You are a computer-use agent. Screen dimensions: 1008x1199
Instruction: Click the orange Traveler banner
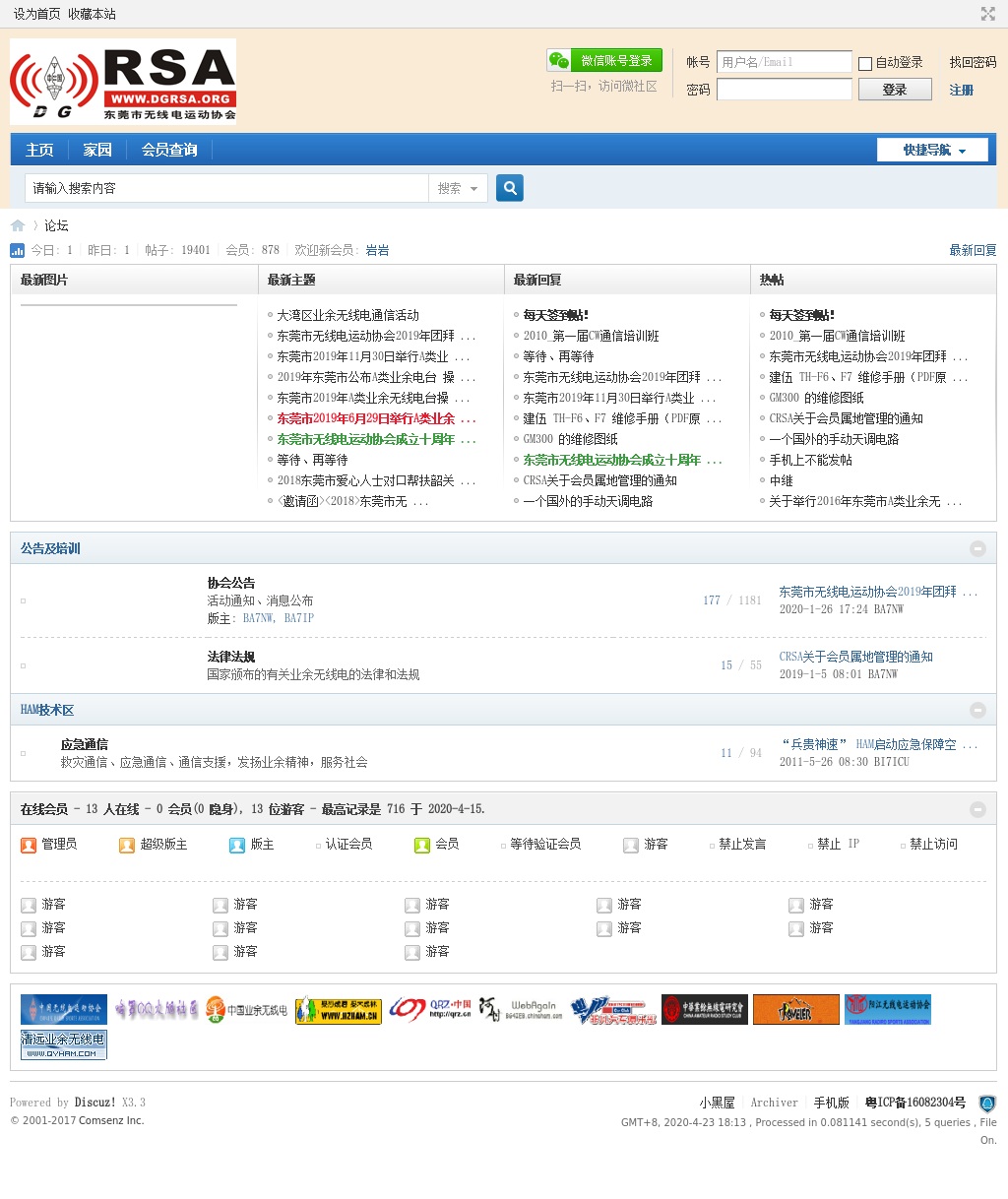point(796,1009)
